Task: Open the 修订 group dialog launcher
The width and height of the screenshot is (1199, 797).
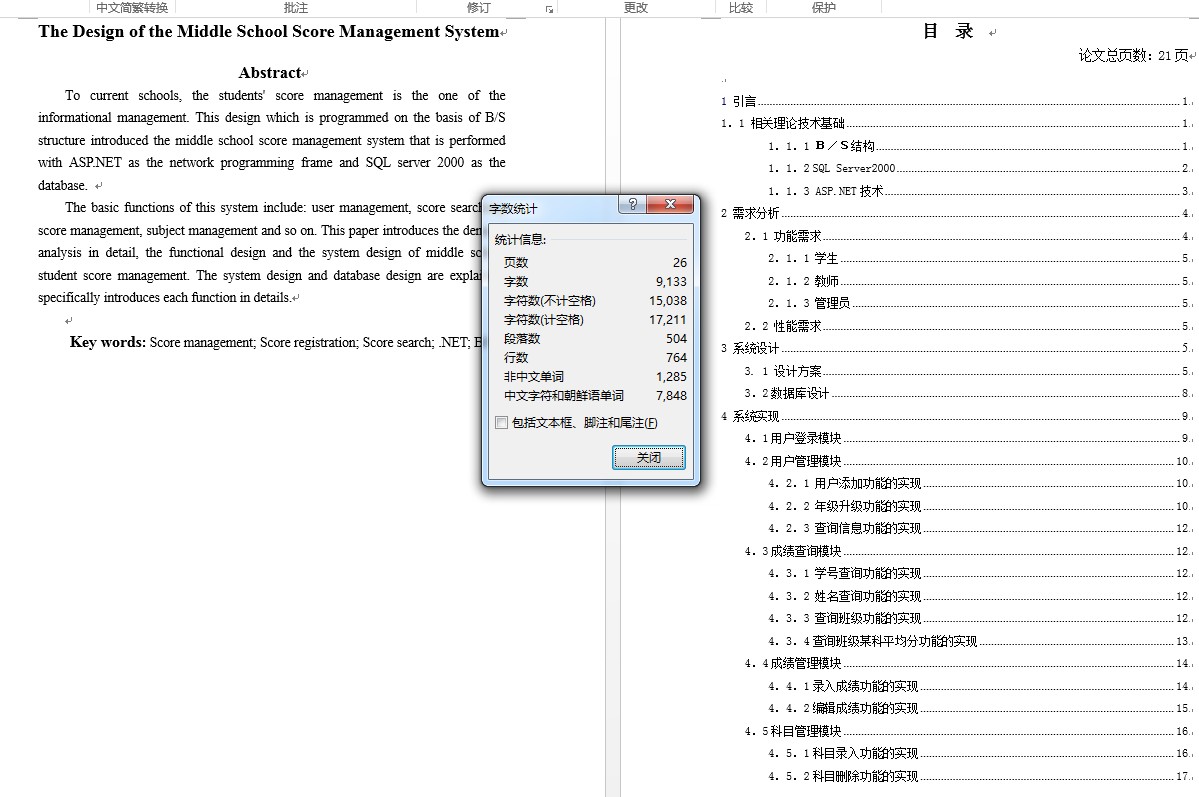Action: [549, 9]
